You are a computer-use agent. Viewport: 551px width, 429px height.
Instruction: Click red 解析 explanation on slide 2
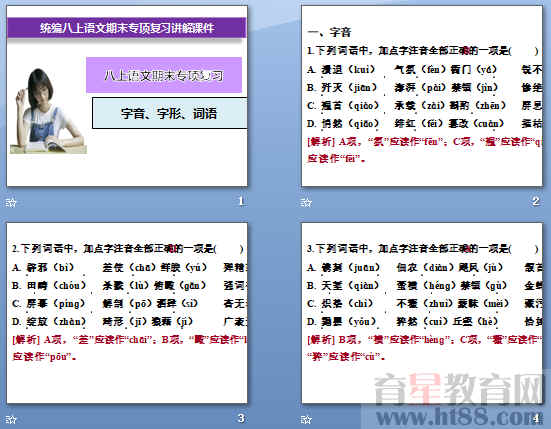pos(424,150)
